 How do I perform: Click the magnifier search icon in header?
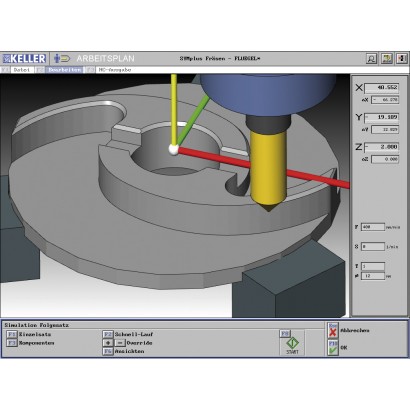[371, 59]
